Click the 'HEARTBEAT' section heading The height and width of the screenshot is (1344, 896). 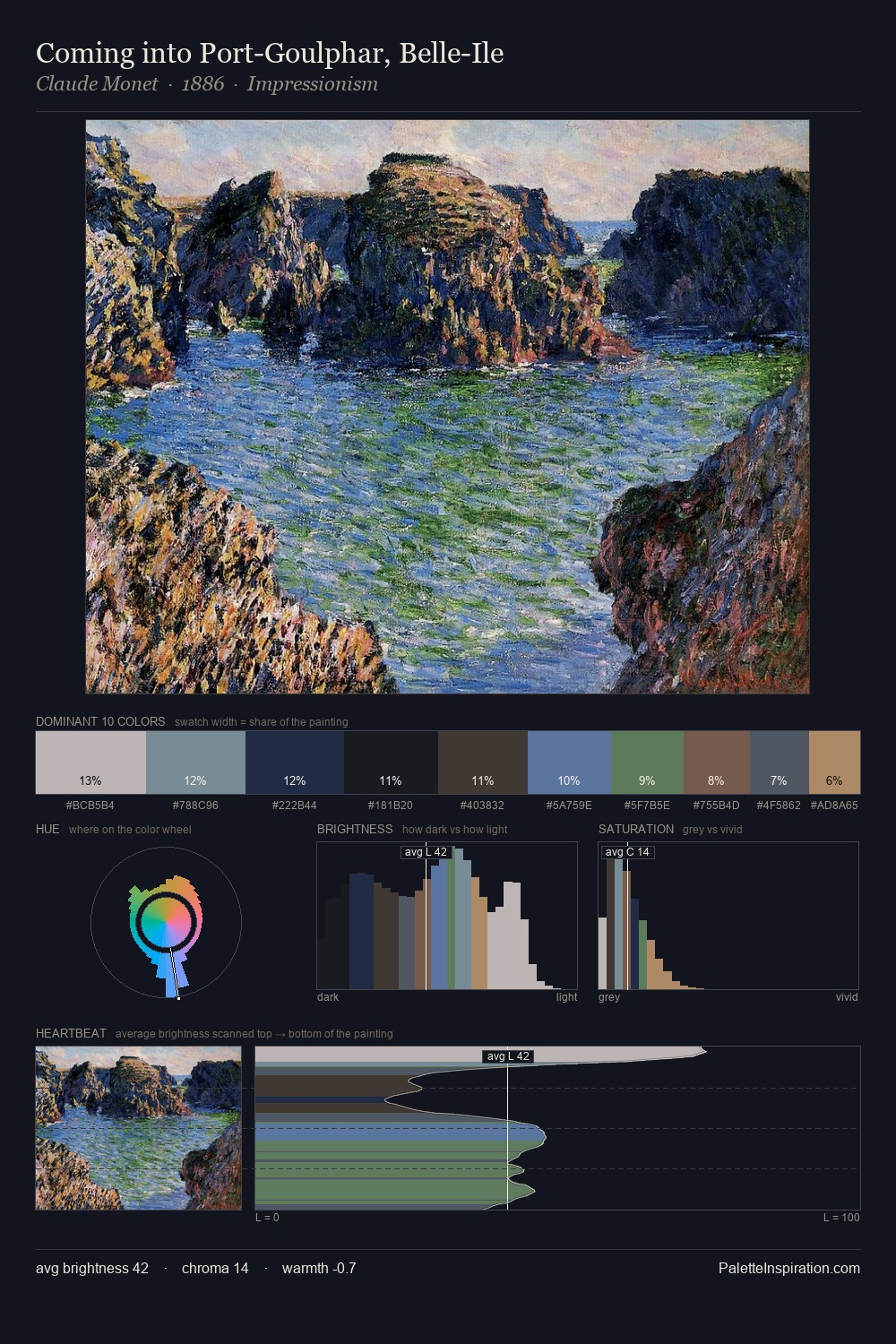71,1033
